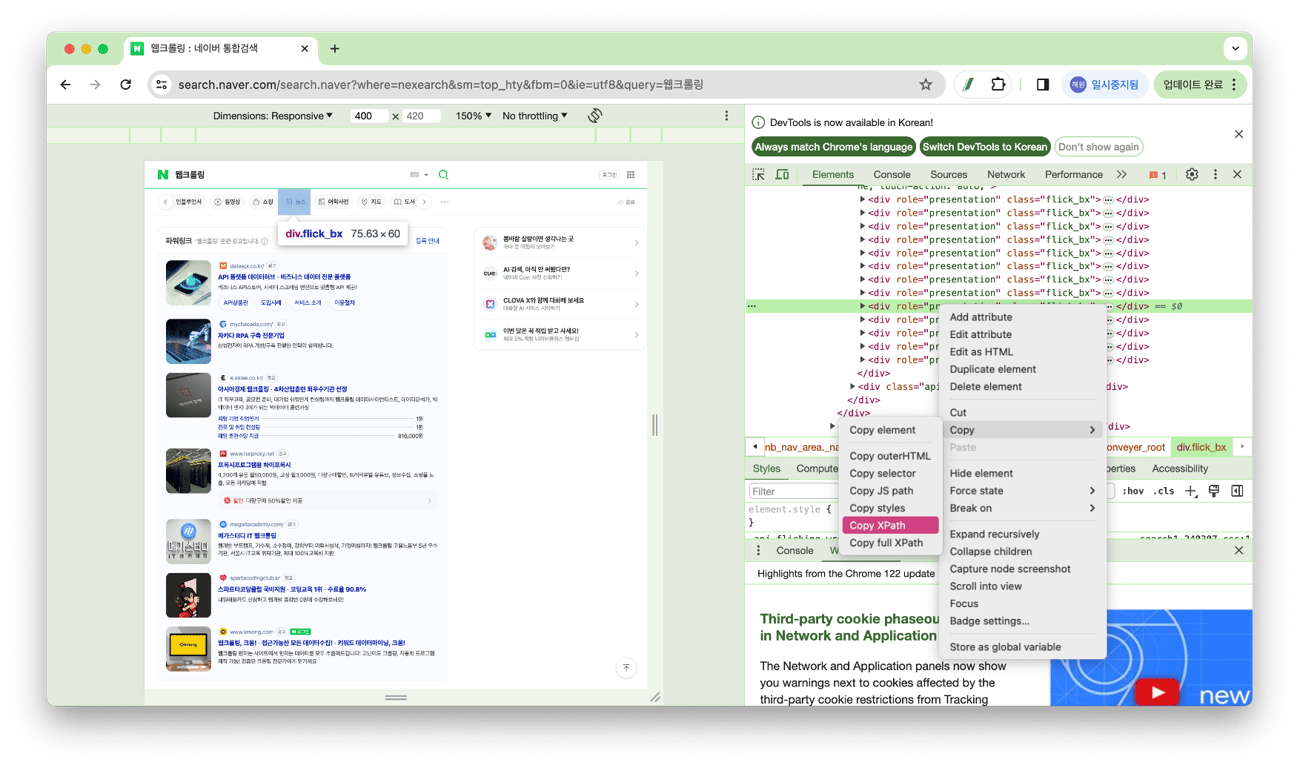Click the green slash extension icon
Image resolution: width=1300 pixels, height=768 pixels.
click(968, 85)
